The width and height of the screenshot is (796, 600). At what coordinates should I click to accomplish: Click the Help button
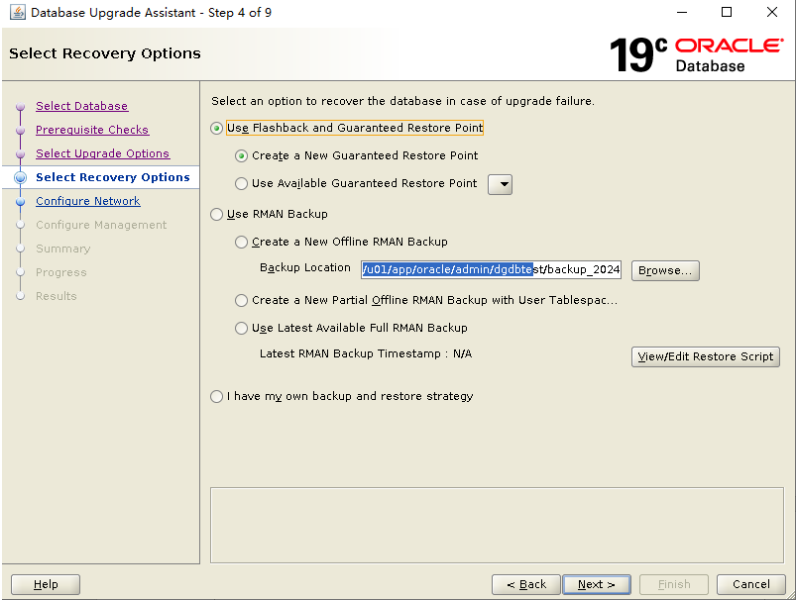[x=46, y=584]
